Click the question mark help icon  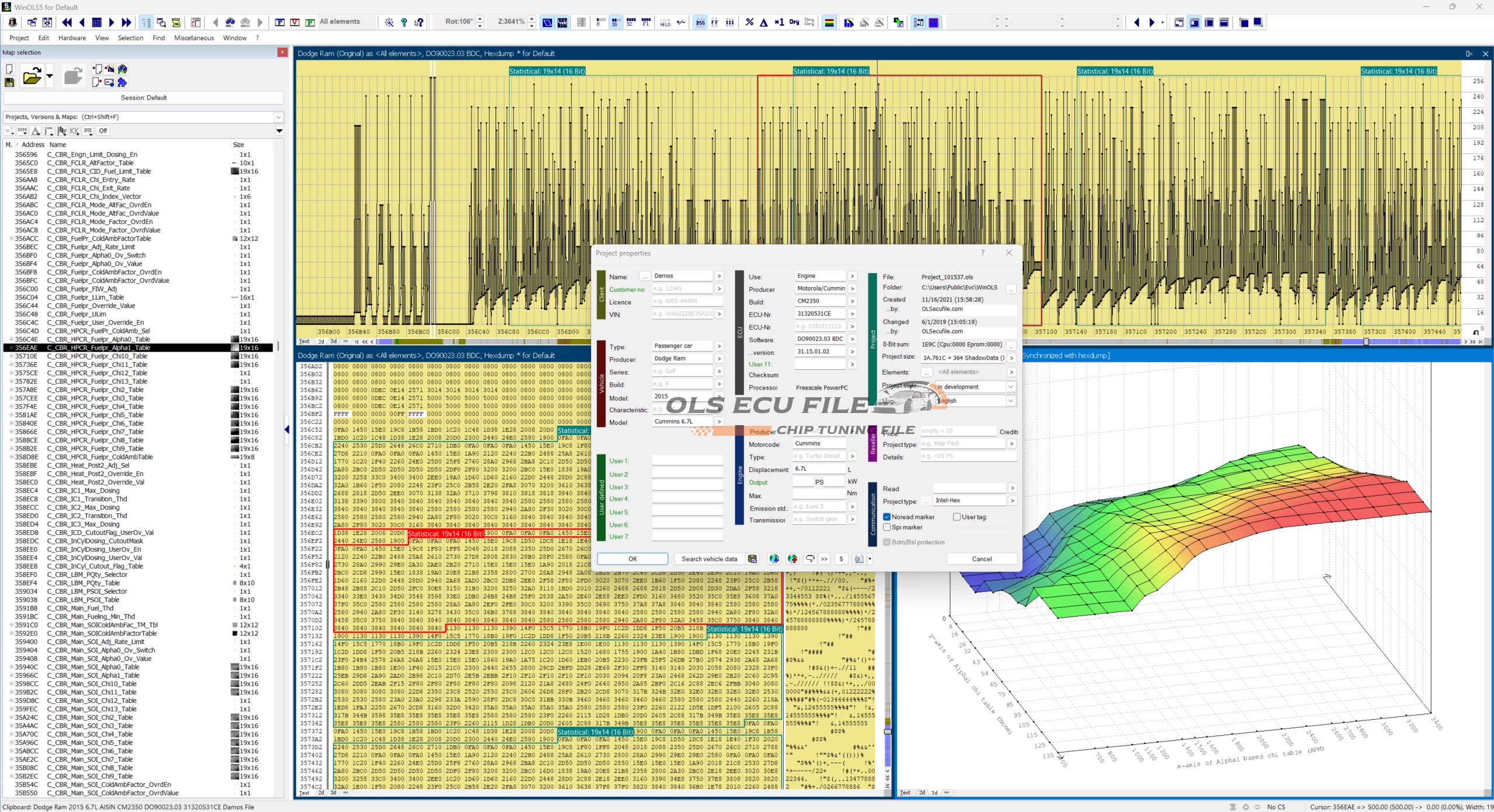tap(404, 23)
